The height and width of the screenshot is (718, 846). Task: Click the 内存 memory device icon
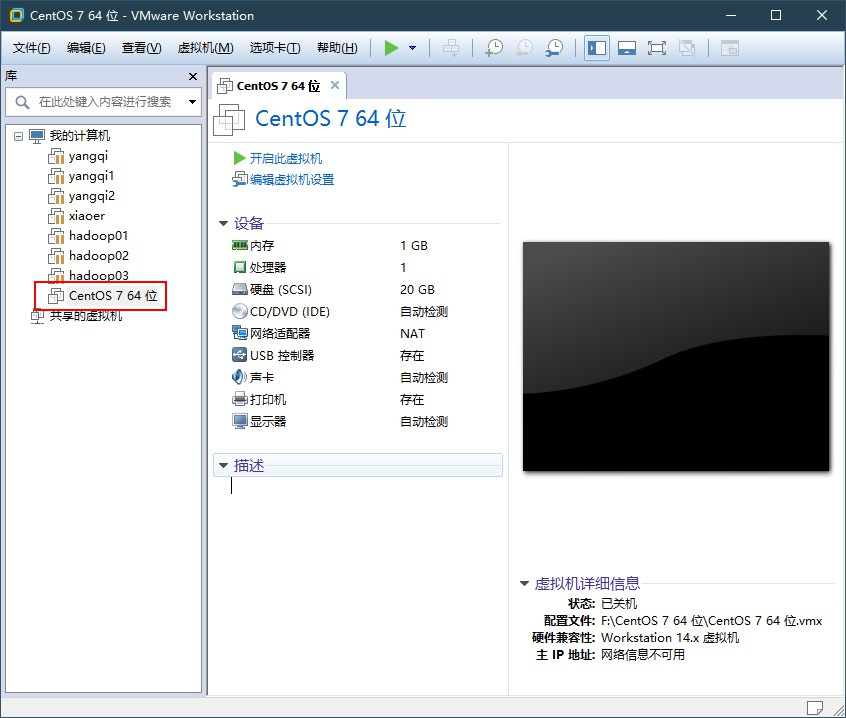pyautogui.click(x=240, y=245)
